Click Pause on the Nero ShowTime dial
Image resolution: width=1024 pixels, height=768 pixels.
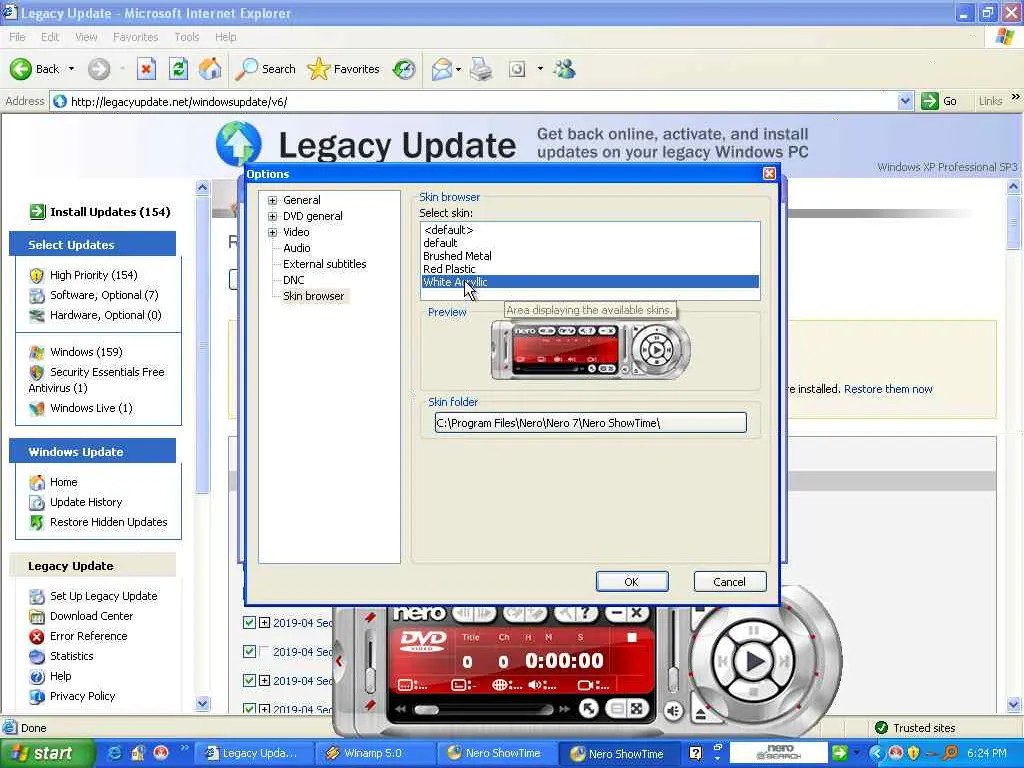(753, 630)
